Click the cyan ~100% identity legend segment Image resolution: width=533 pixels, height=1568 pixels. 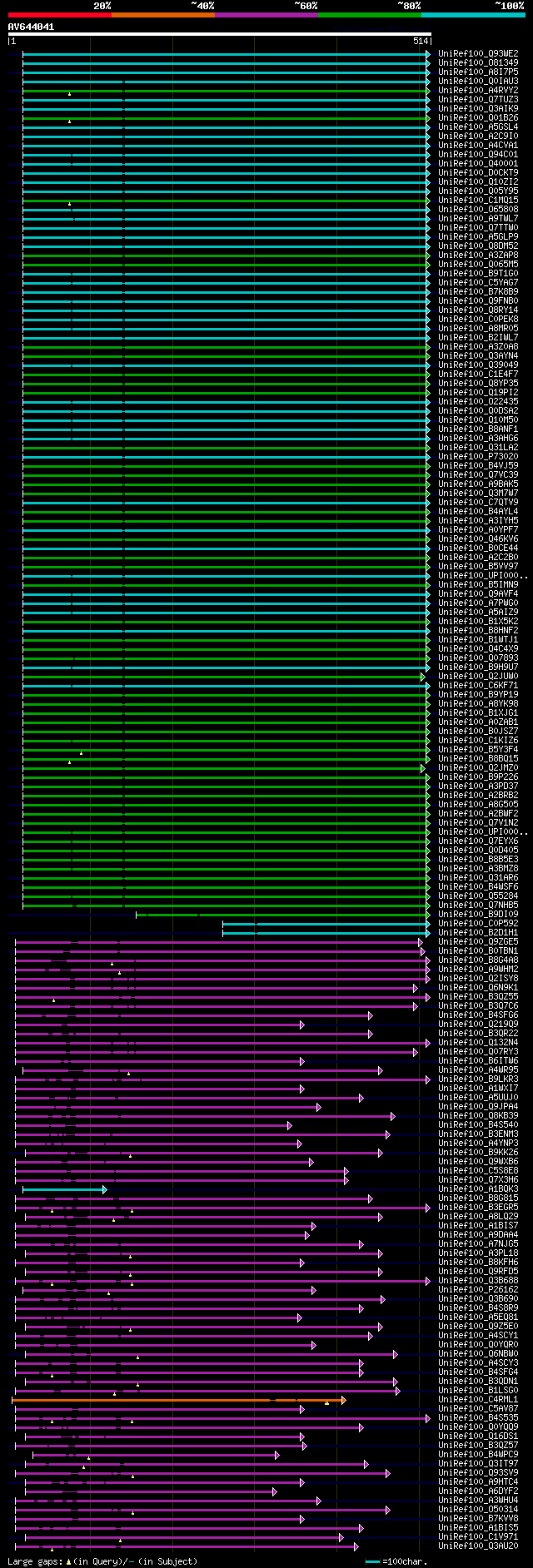(472, 15)
